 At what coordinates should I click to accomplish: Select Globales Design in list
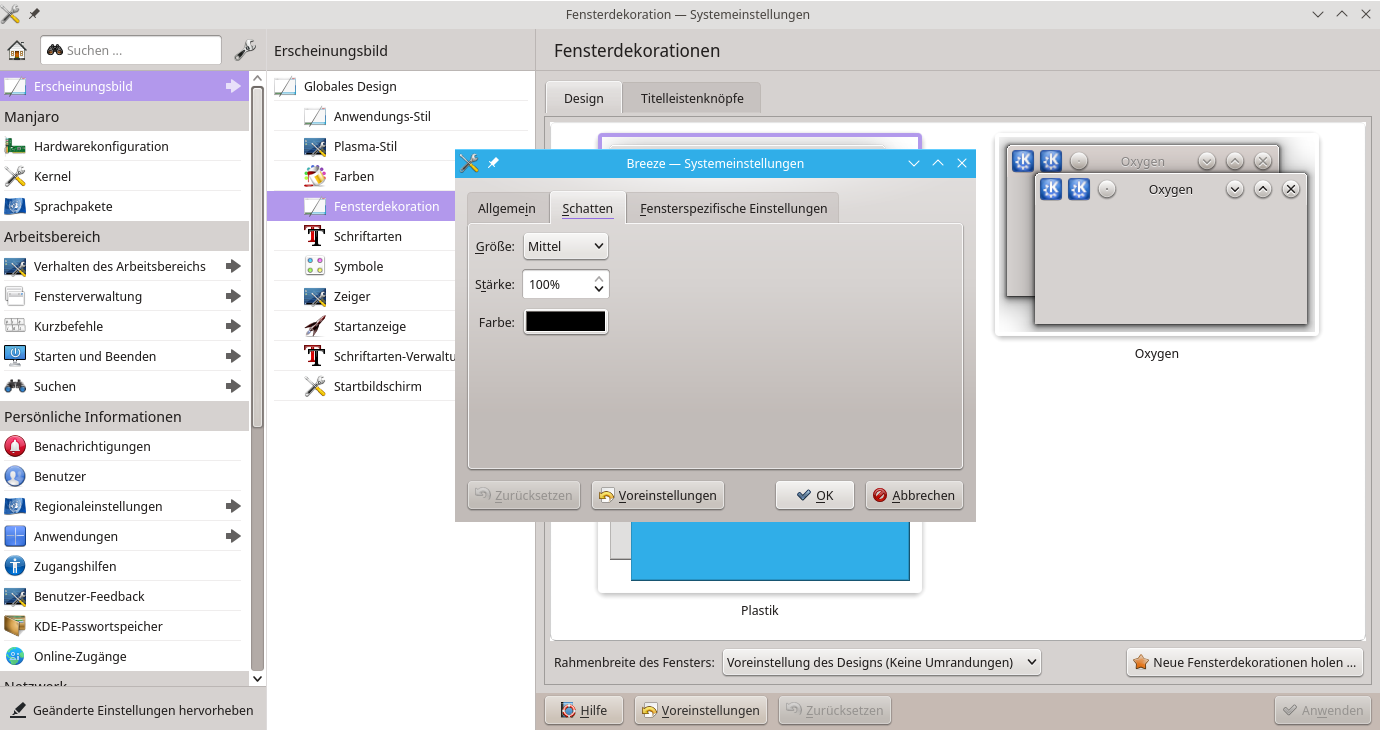tap(400, 86)
